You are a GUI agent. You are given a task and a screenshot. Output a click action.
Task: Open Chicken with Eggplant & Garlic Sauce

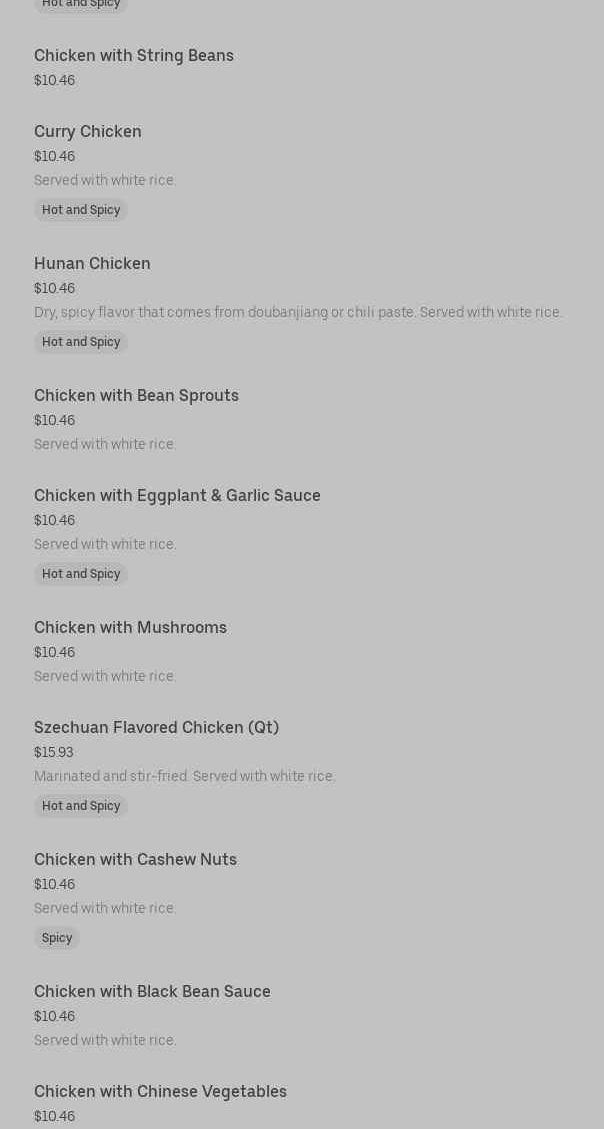tap(177, 496)
